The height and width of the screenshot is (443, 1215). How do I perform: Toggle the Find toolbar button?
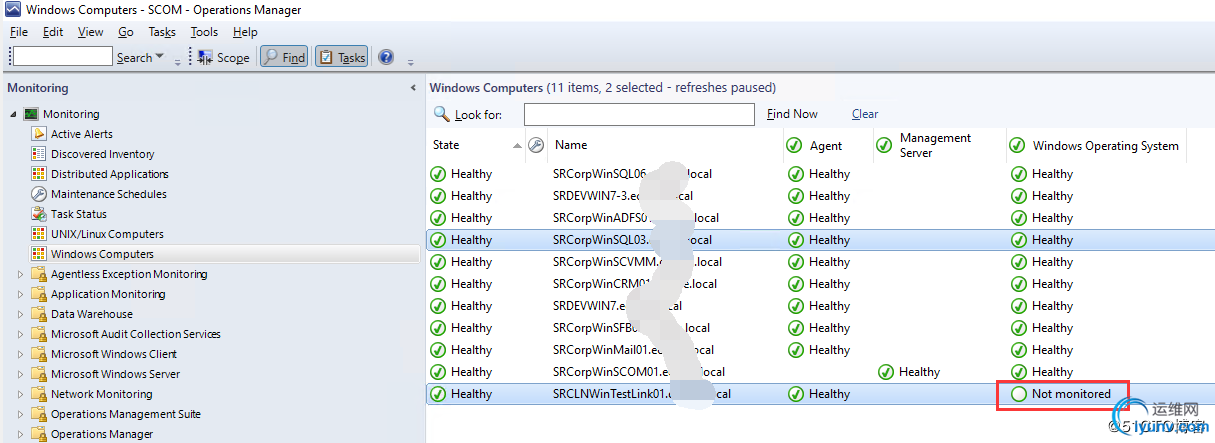click(x=284, y=58)
